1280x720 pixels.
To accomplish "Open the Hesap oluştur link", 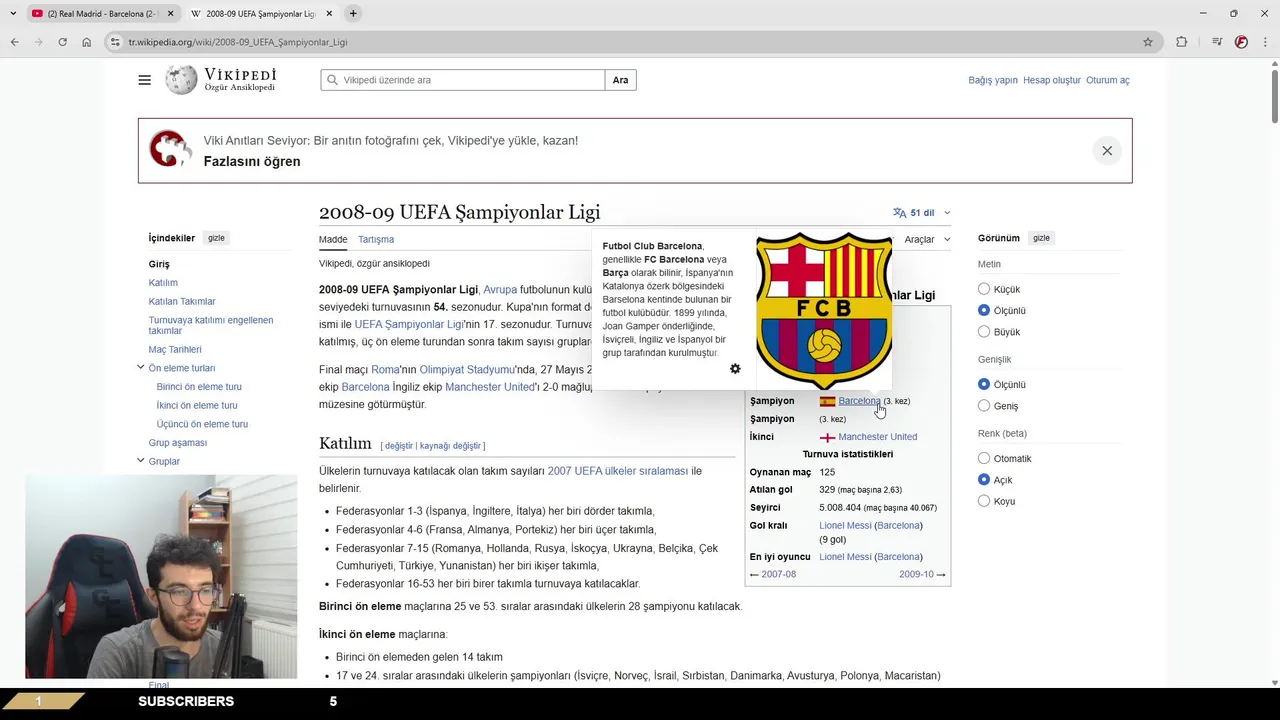I will click(1051, 80).
